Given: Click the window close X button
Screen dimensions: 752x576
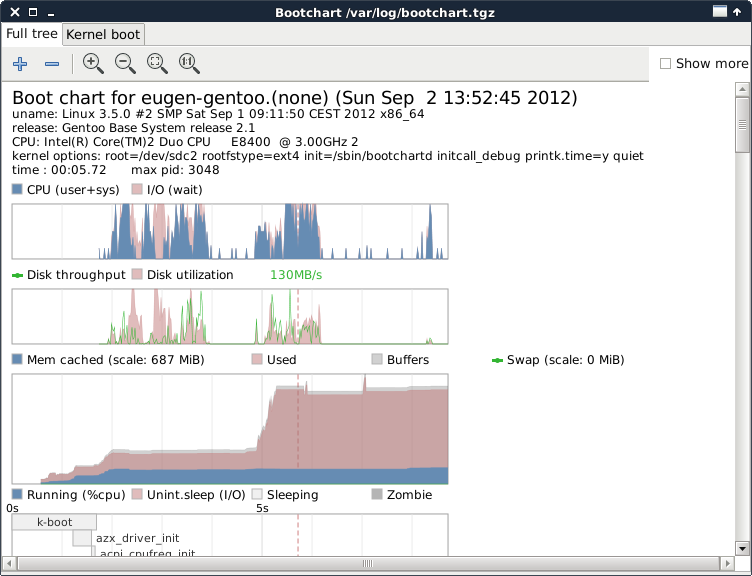Looking at the screenshot, I should pos(15,12).
